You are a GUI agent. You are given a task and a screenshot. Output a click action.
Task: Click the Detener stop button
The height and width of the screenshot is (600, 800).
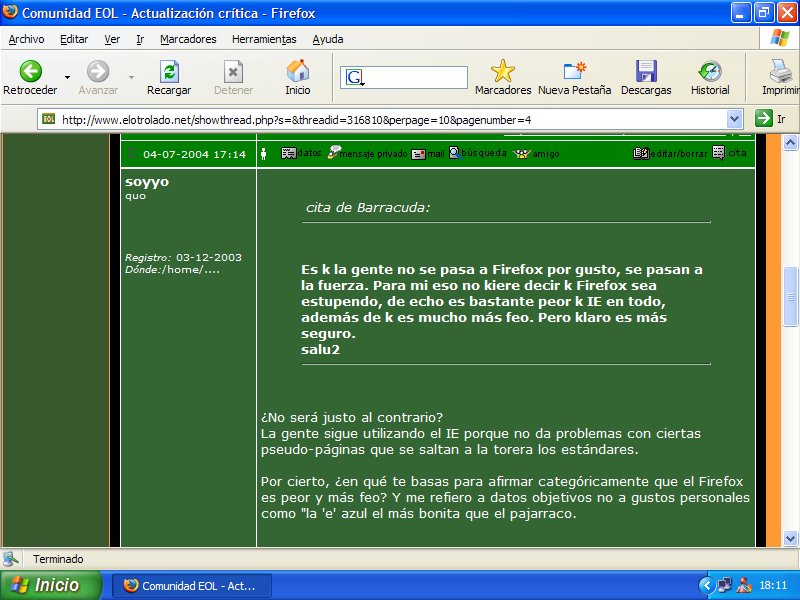[233, 78]
